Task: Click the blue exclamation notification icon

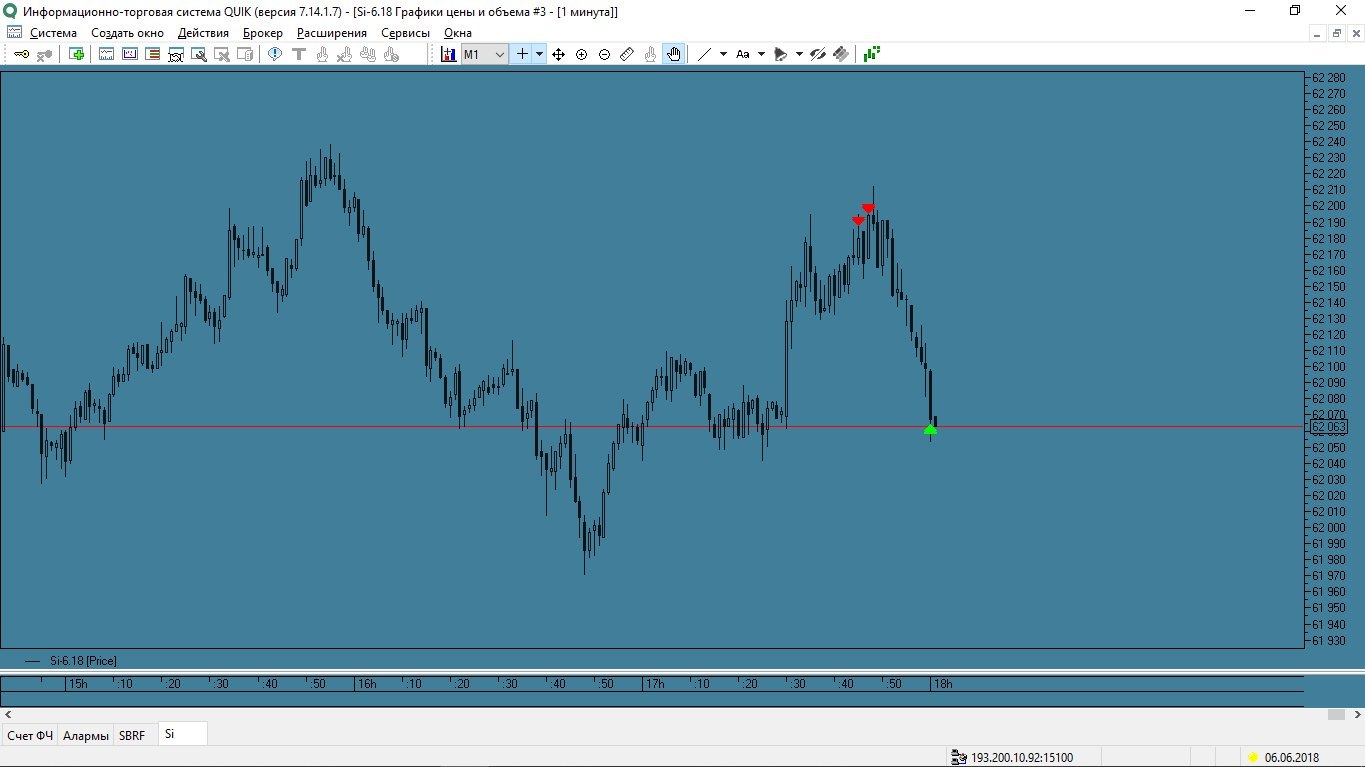Action: (275, 54)
